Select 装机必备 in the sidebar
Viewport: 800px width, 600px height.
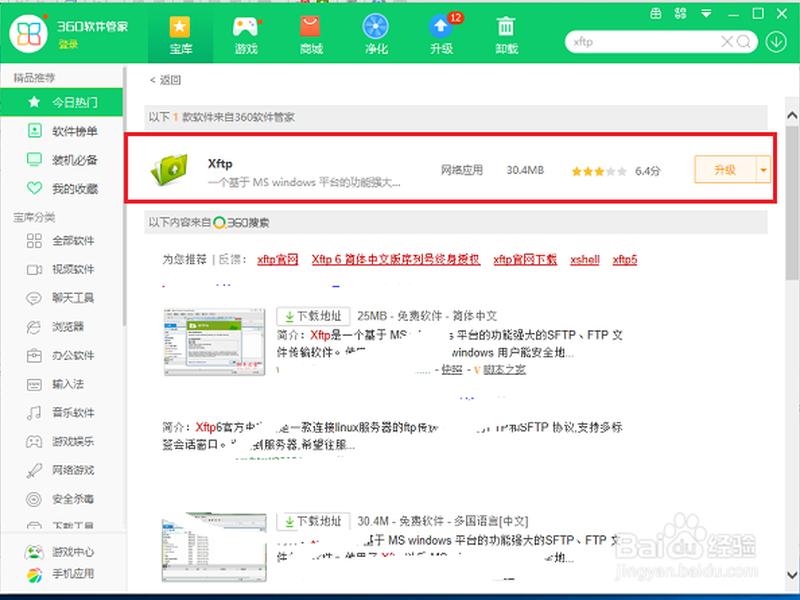pos(61,160)
